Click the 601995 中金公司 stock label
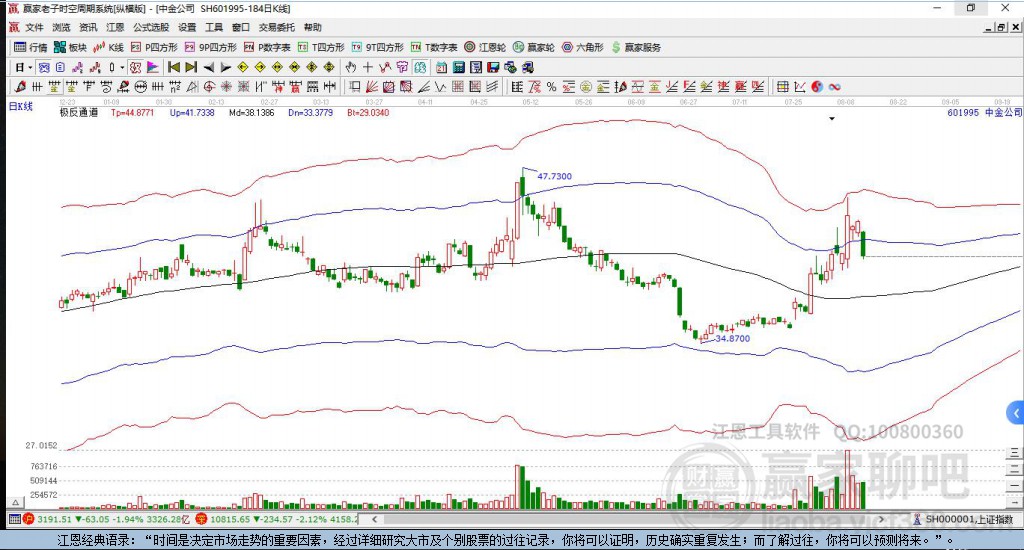This screenshot has width=1024, height=550. (984, 112)
